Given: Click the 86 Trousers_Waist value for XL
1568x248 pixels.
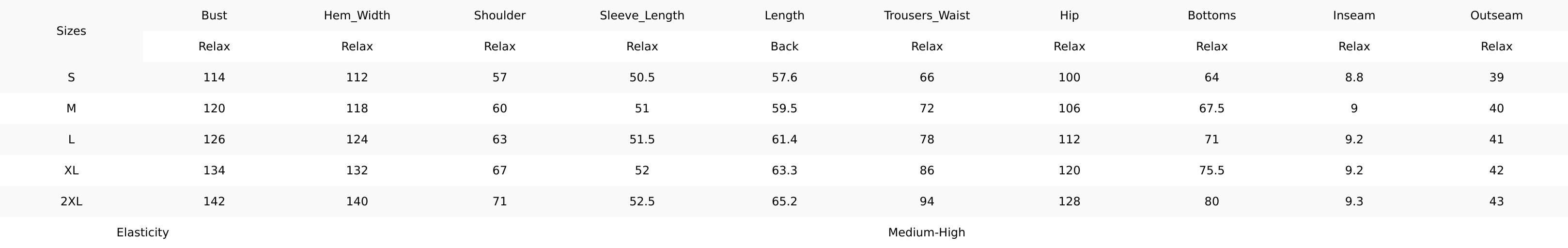Looking at the screenshot, I should coord(927,170).
